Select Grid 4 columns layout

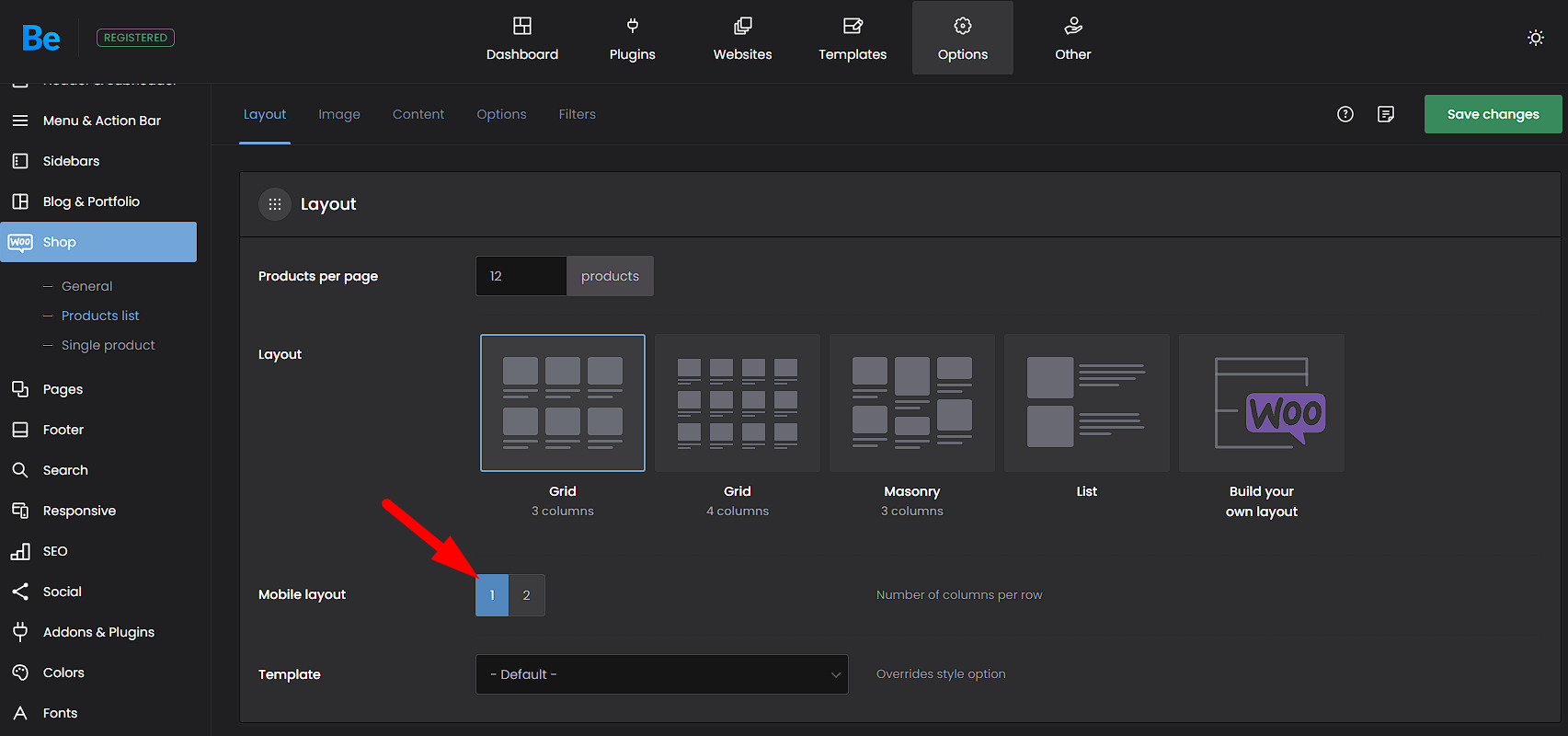click(738, 403)
